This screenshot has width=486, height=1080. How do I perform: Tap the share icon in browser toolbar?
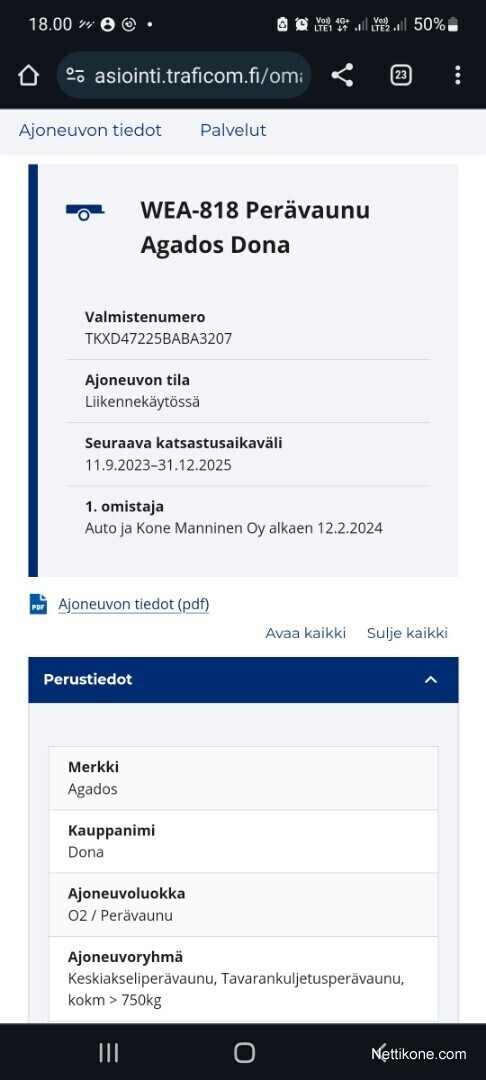(342, 75)
